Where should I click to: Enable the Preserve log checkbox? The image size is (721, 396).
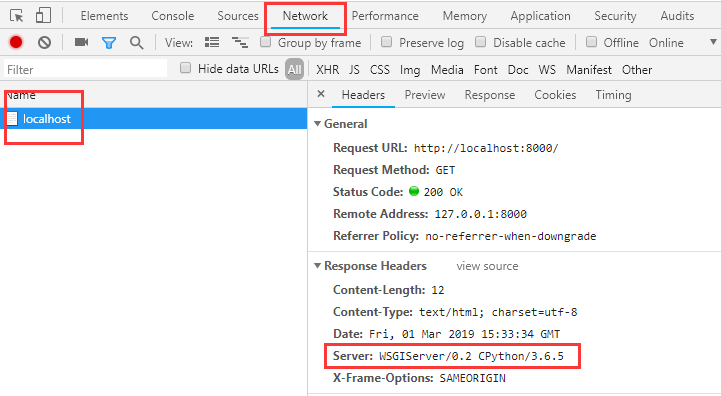point(387,42)
